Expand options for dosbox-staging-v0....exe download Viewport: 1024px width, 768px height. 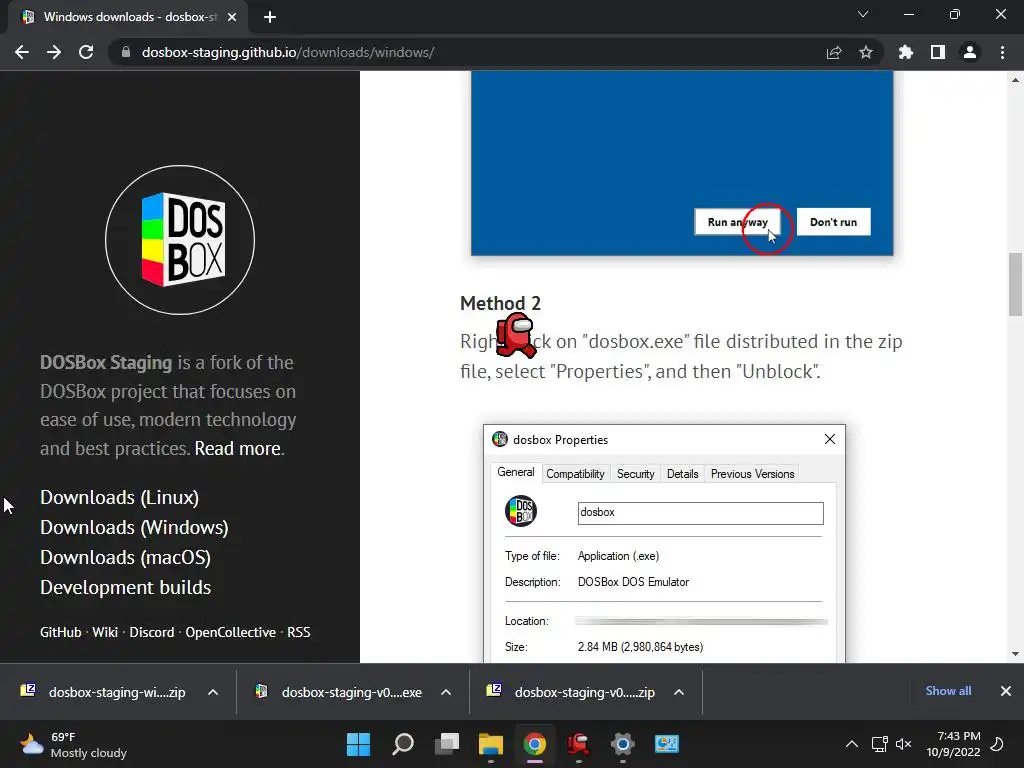coord(446,692)
